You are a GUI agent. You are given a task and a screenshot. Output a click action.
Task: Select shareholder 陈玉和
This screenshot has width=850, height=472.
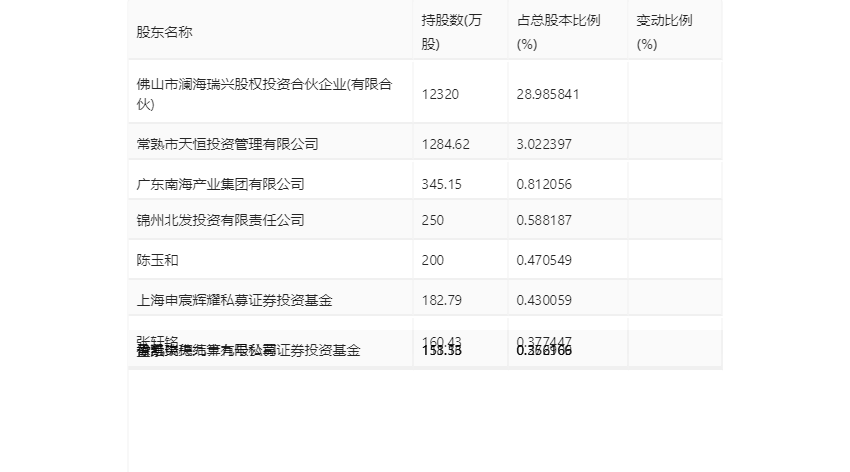[x=157, y=260]
